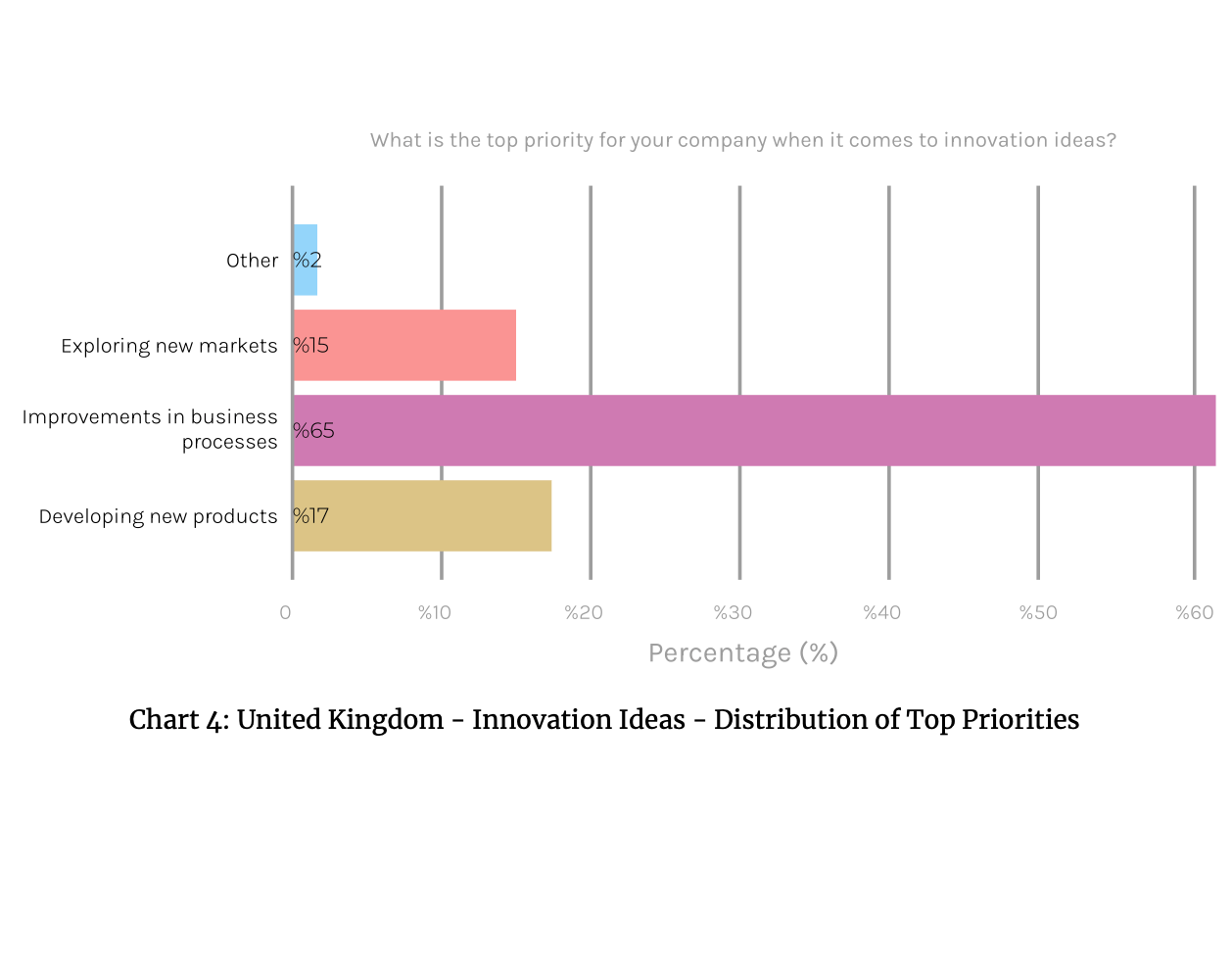This screenshot has height=962, width=1232.
Task: Click the "Percentage (%)" axis title
Action: [x=743, y=653]
